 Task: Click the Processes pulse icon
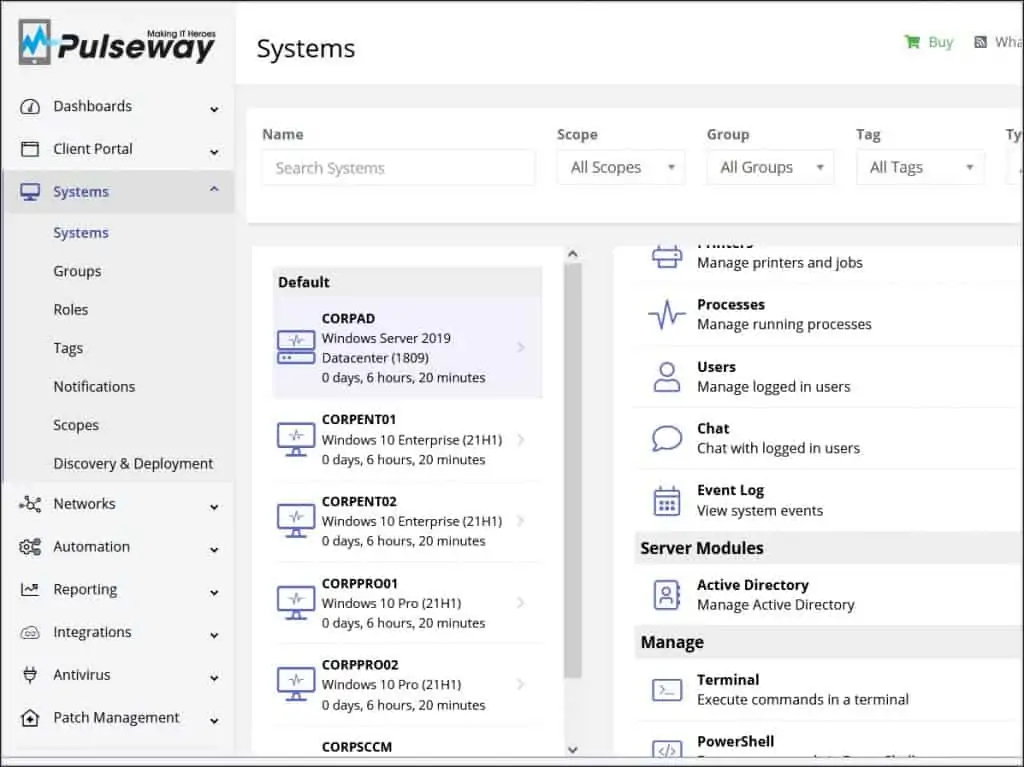pos(667,315)
